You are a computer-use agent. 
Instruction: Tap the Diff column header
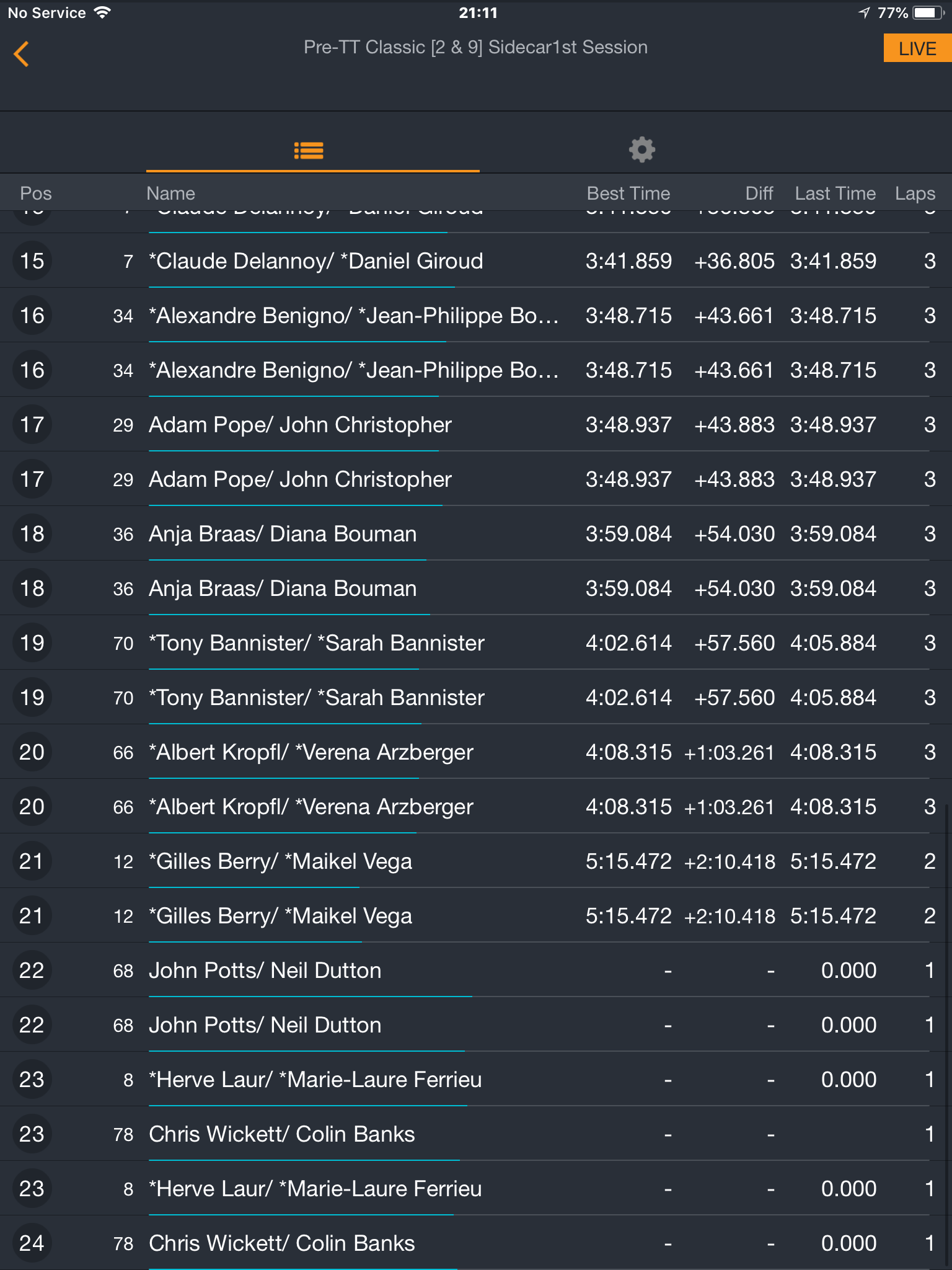click(x=759, y=193)
